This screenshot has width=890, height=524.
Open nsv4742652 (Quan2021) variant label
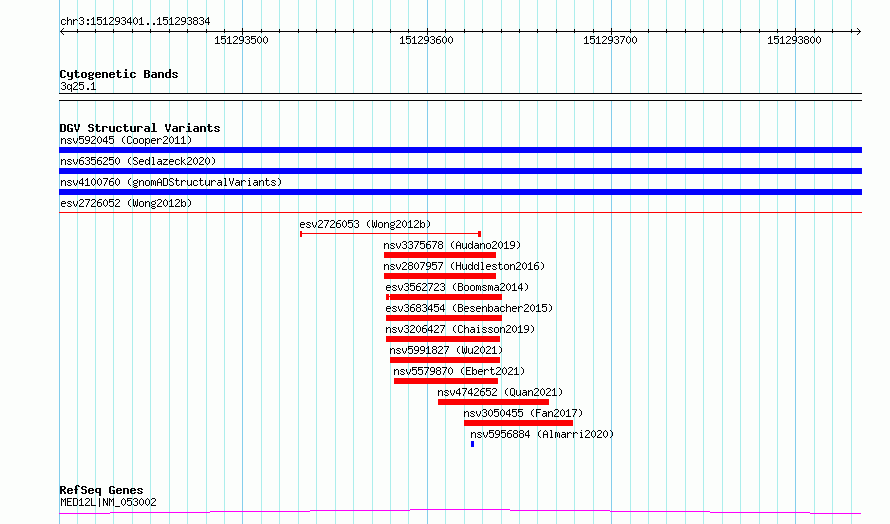tap(500, 392)
